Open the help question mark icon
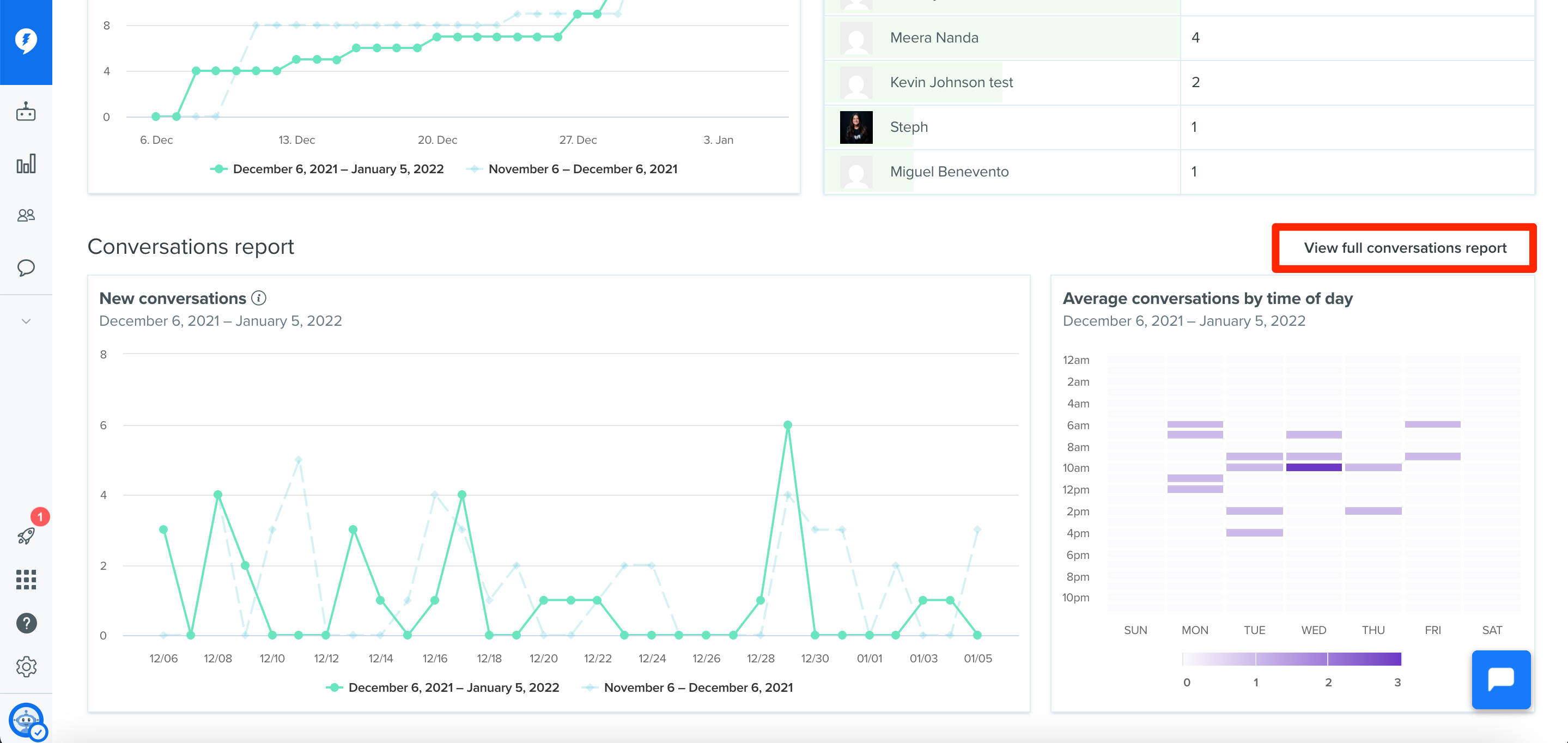 click(26, 623)
